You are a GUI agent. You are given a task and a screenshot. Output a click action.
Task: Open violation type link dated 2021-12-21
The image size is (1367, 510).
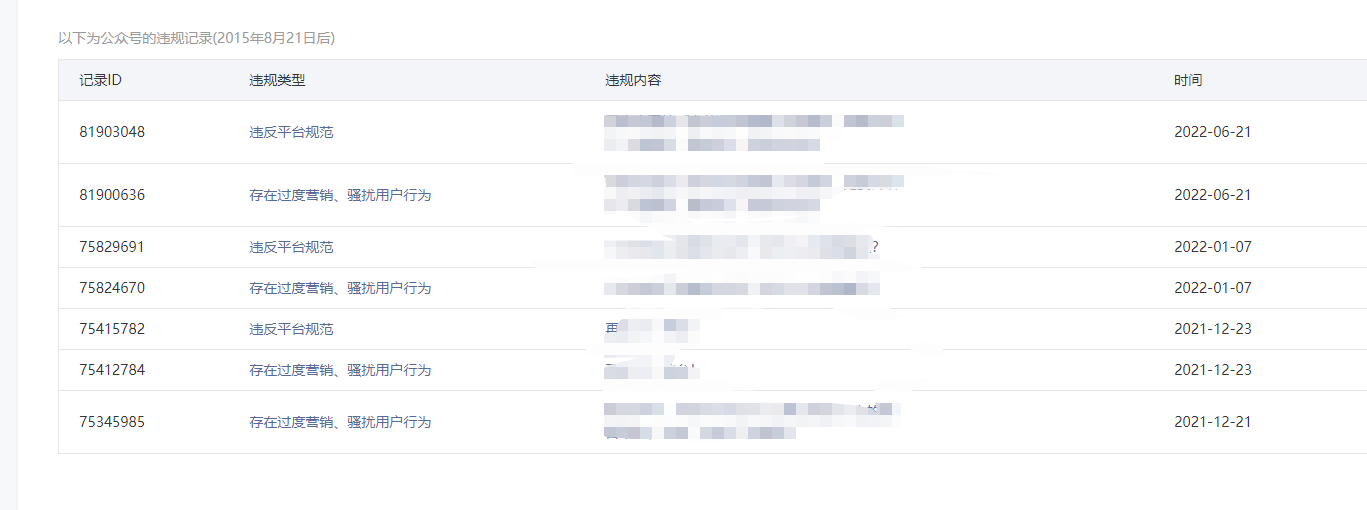click(x=340, y=422)
